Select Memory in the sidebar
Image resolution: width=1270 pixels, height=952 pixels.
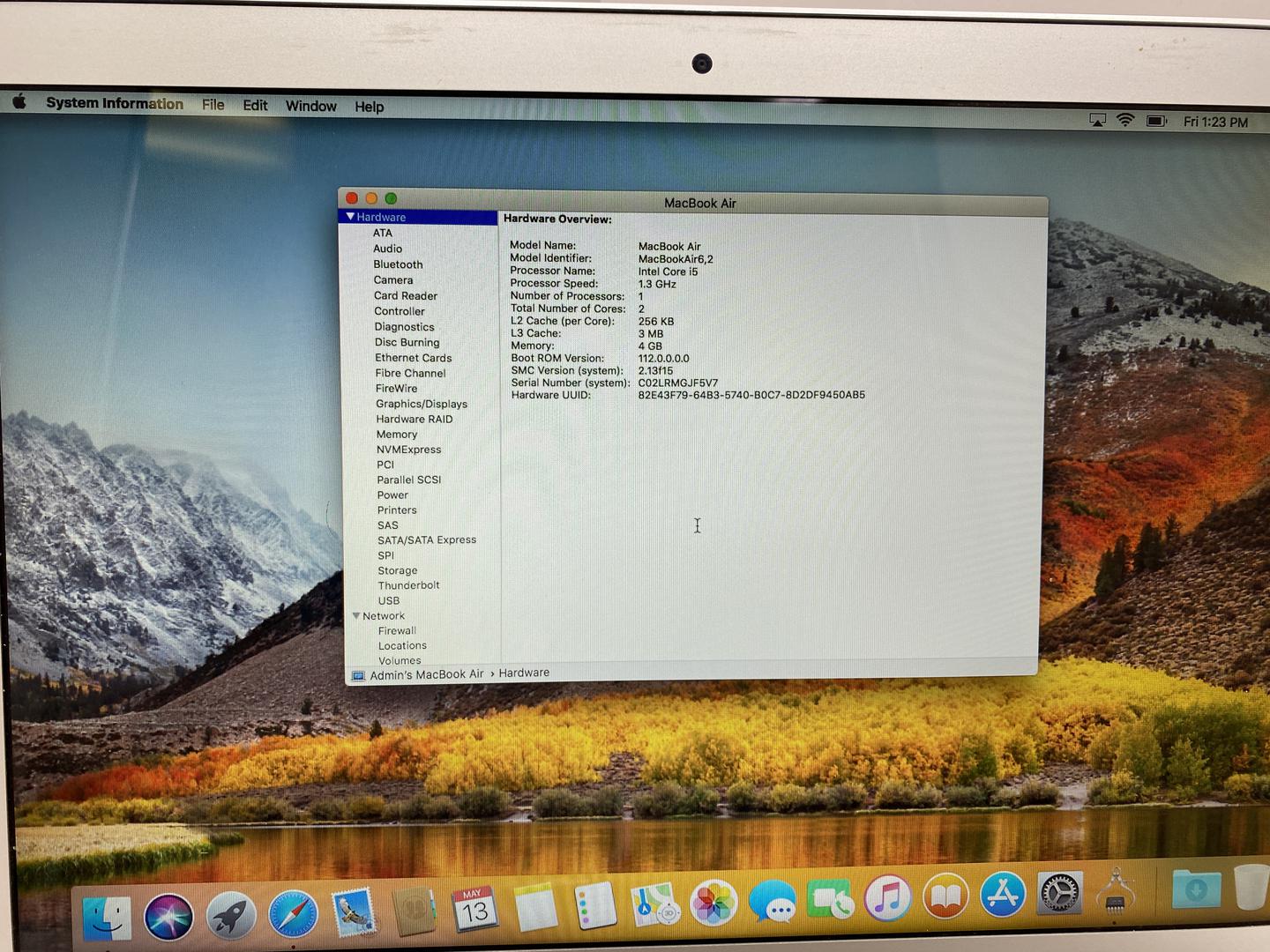coord(397,435)
